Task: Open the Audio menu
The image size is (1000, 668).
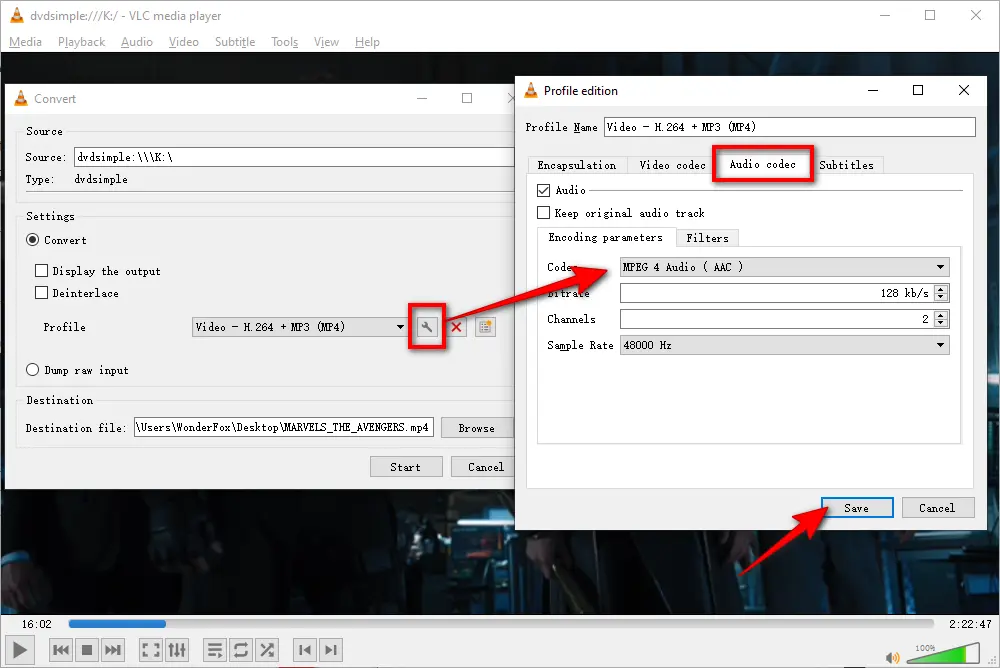Action: tap(137, 41)
